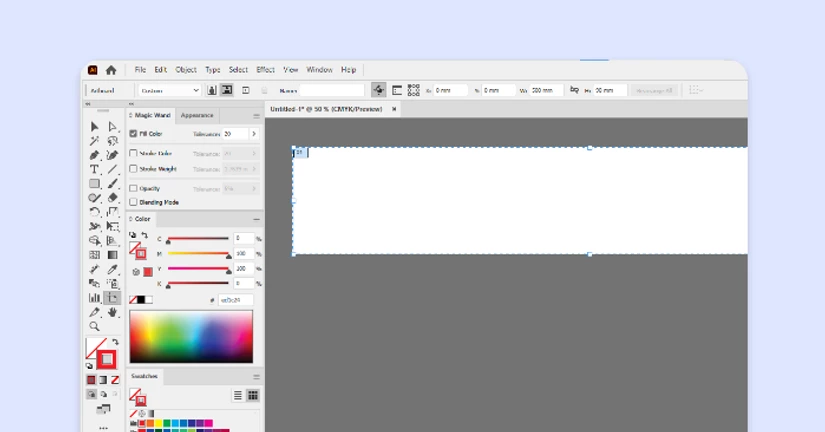Switch Swatches panel to thumbnail view
Screen dimensions: 825x432
(253, 395)
